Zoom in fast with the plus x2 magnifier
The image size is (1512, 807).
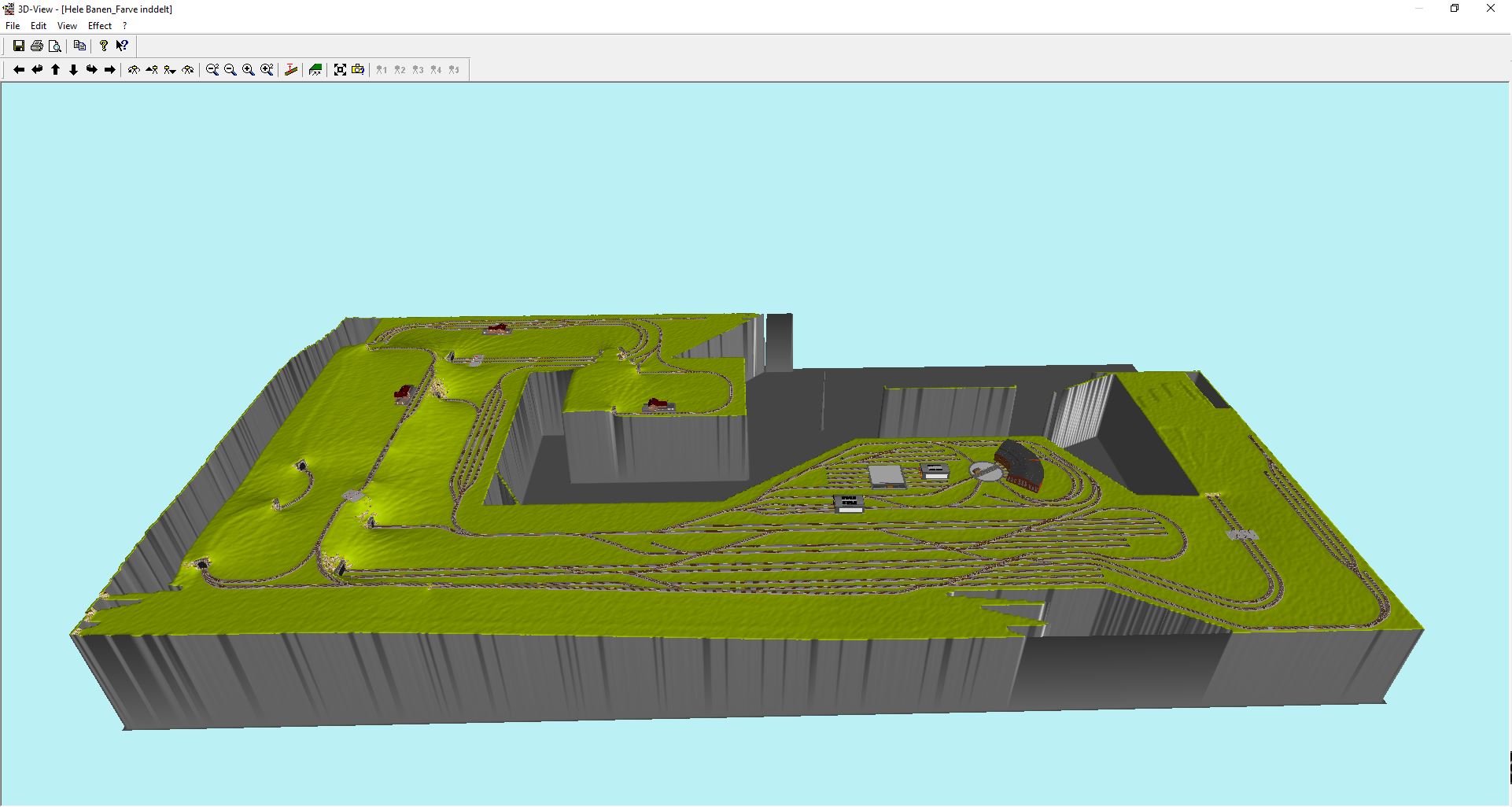(x=267, y=70)
